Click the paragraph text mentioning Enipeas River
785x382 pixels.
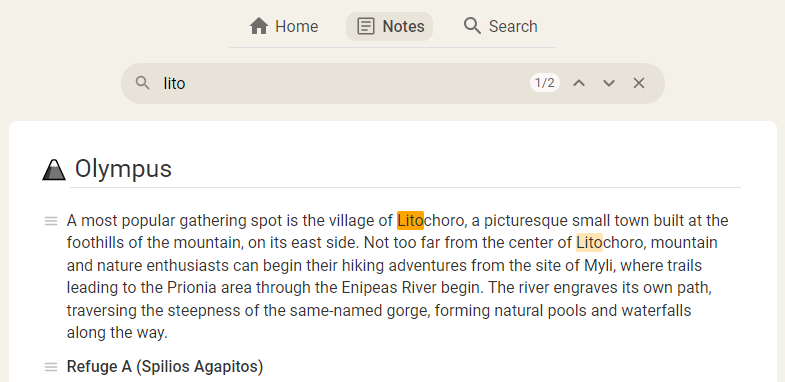(x=398, y=276)
